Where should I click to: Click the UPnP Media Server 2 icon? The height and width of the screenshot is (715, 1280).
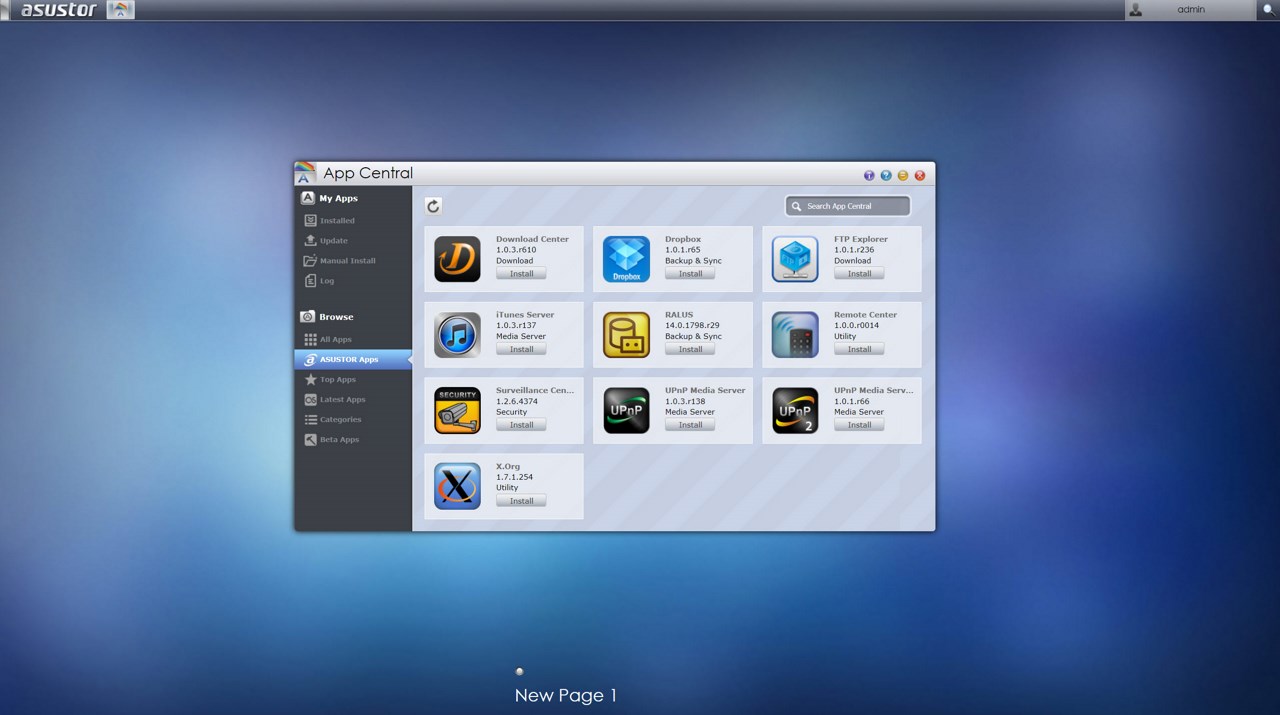pyautogui.click(x=795, y=411)
